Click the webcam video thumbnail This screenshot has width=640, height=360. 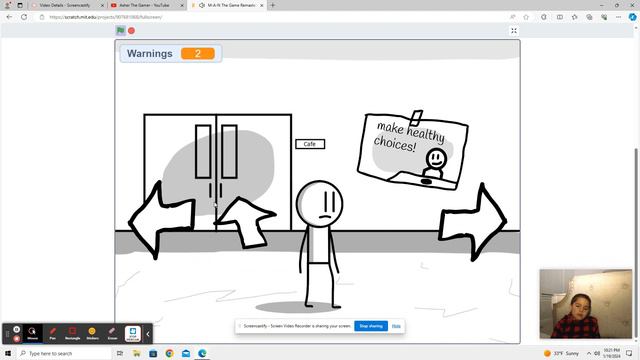(586, 304)
